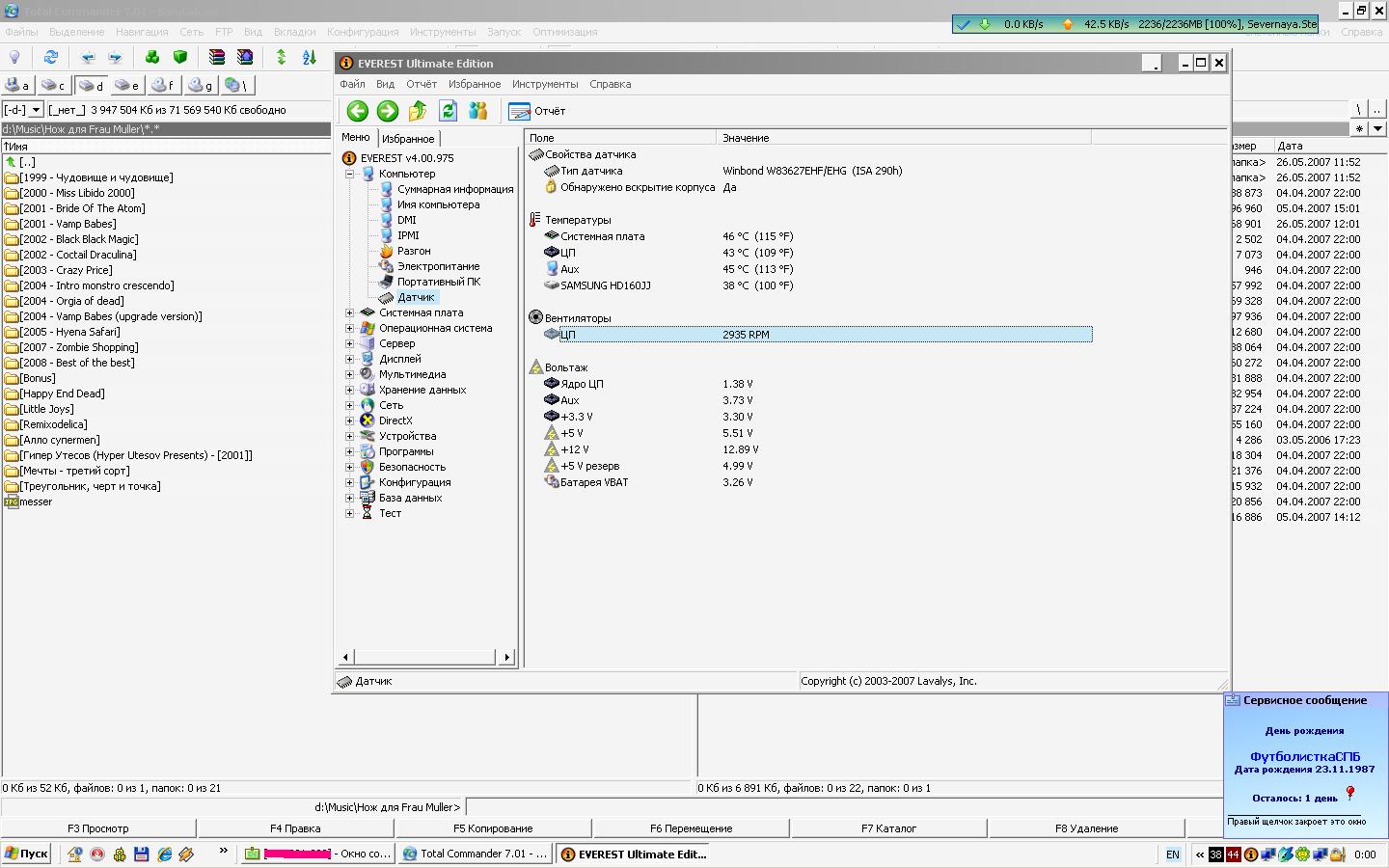Click the EN language indicator in taskbar

coord(1173,854)
